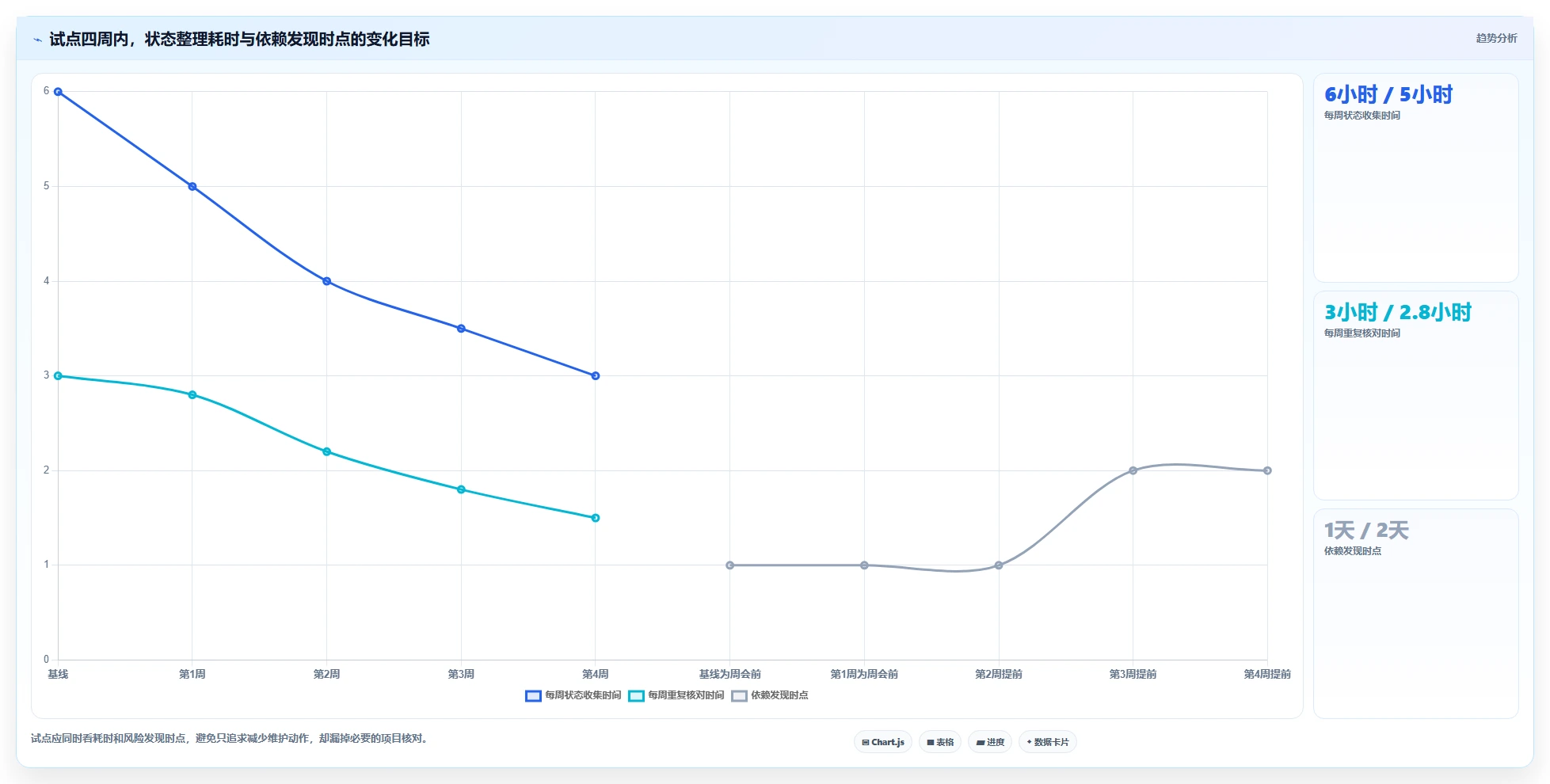Click the 第3周提前 x-axis label
1550x784 pixels.
click(1133, 674)
